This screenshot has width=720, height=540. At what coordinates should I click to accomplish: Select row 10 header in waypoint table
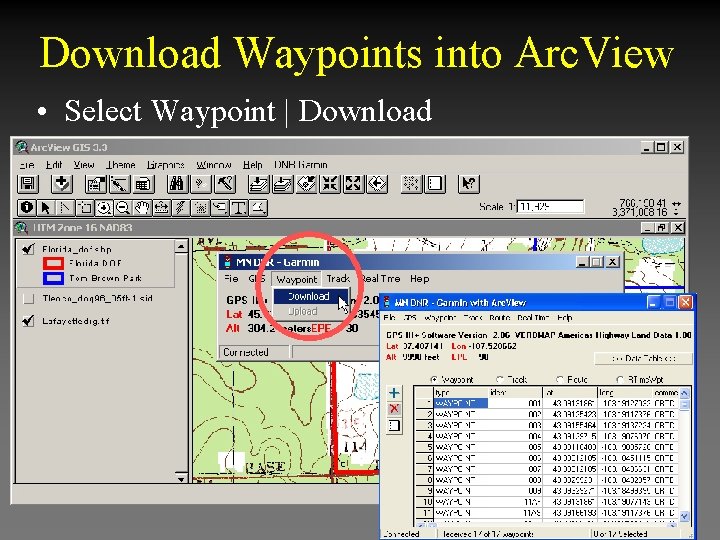tap(424, 502)
